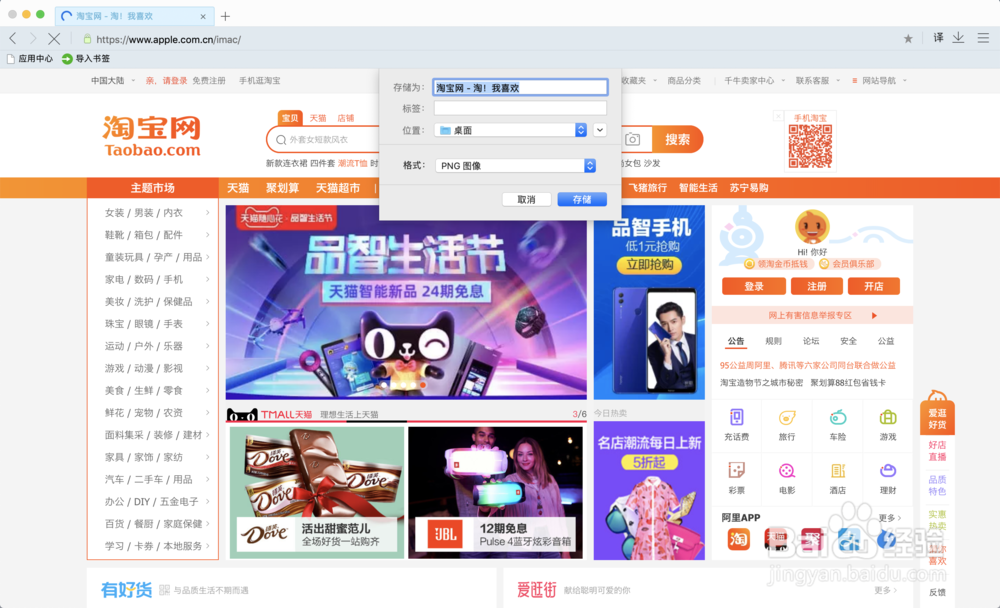Screen dimensions: 1000x608
Task: Open the 位置 folder dropdown
Action: pos(510,130)
